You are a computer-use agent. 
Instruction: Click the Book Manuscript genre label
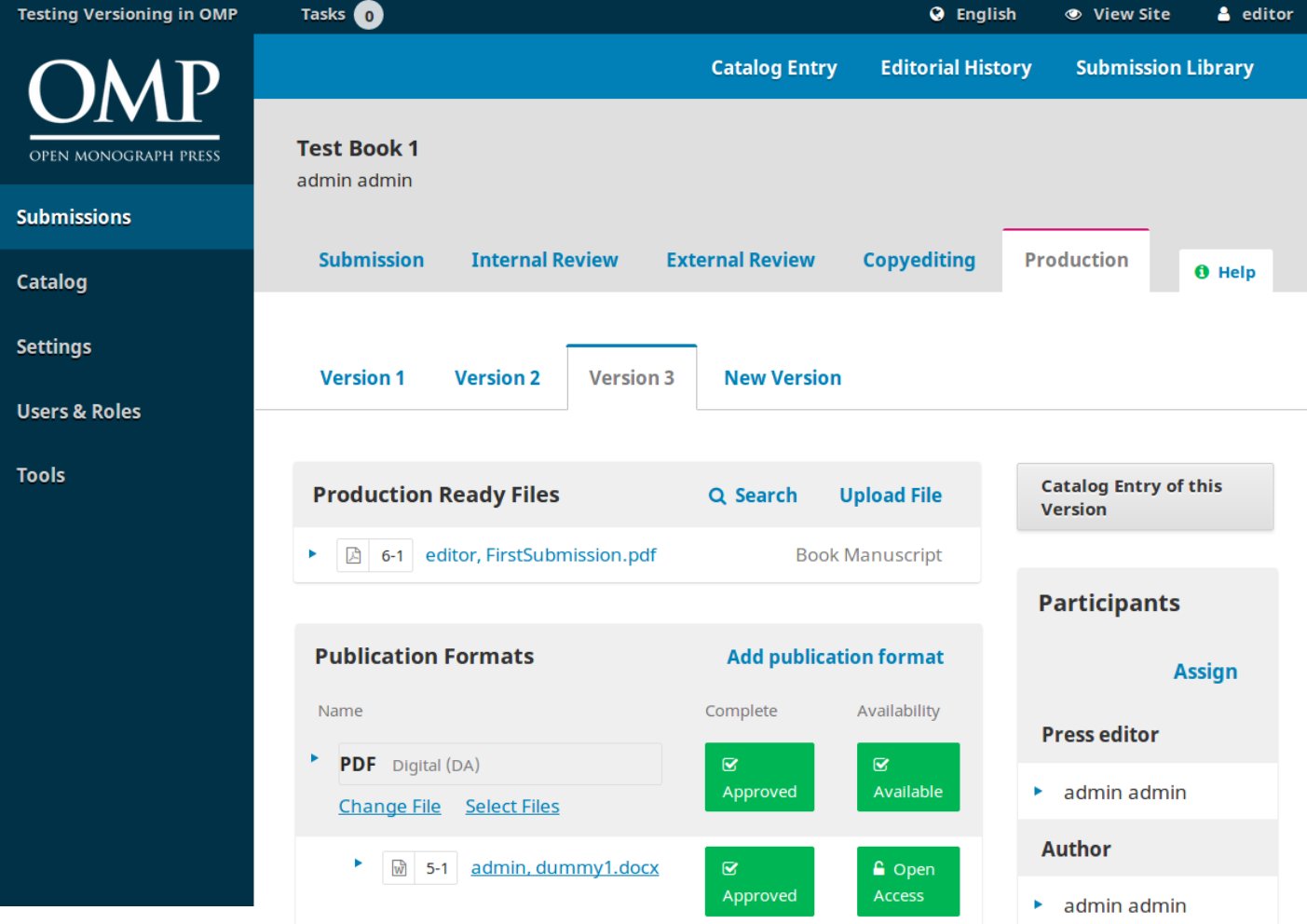pos(868,555)
